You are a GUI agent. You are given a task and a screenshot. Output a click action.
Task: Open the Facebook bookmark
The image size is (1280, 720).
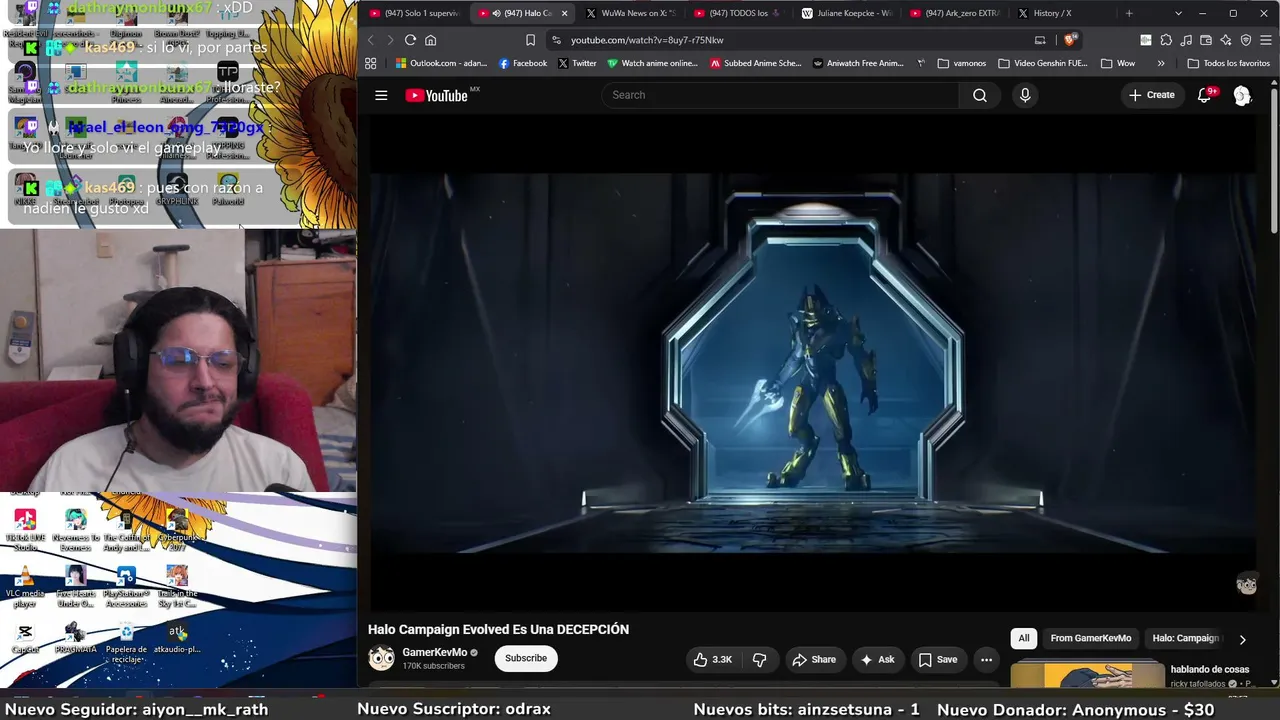click(523, 63)
